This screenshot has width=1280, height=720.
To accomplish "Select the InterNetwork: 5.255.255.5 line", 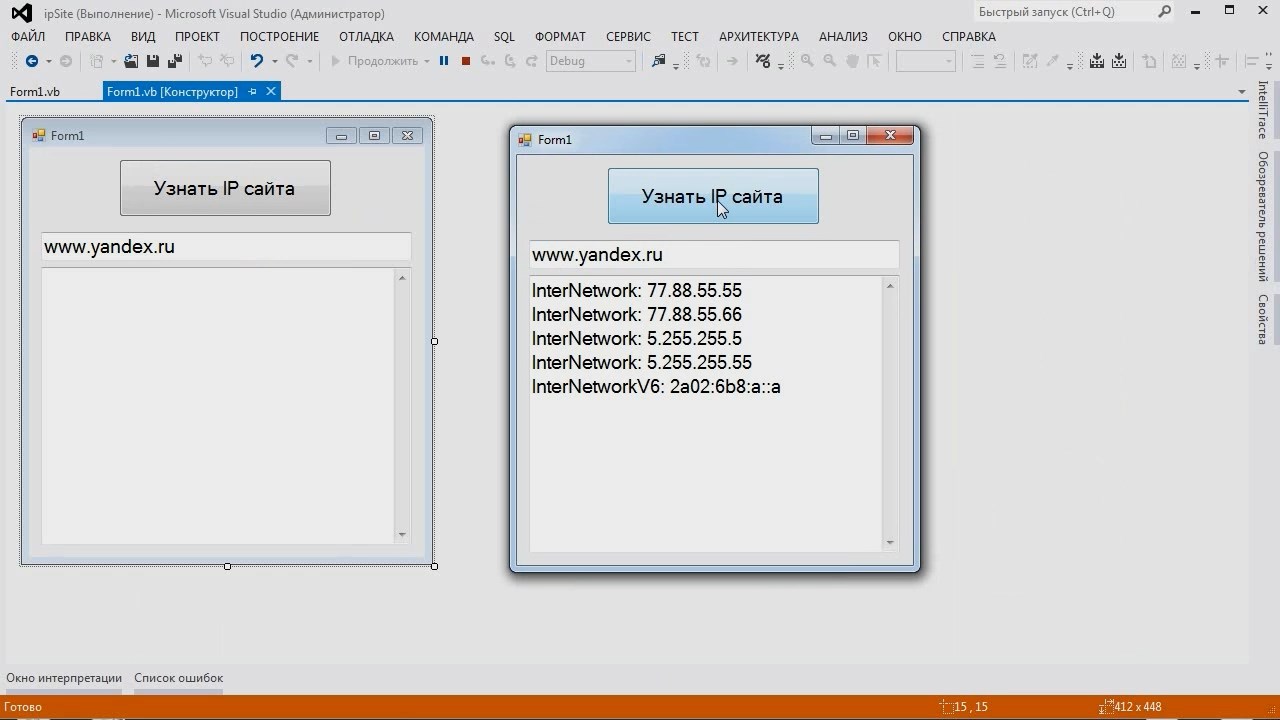I will pyautogui.click(x=637, y=339).
